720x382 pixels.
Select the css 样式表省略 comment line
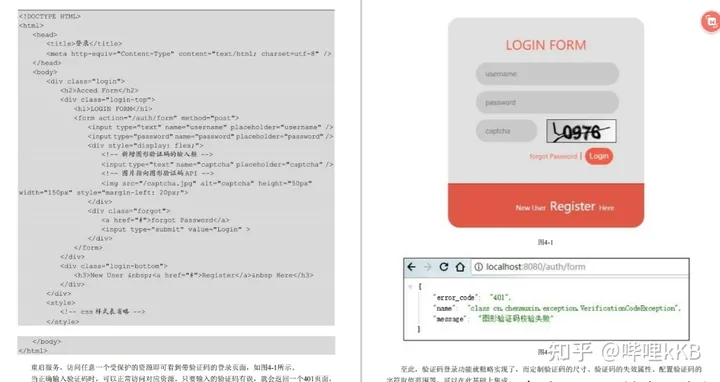tap(102, 312)
